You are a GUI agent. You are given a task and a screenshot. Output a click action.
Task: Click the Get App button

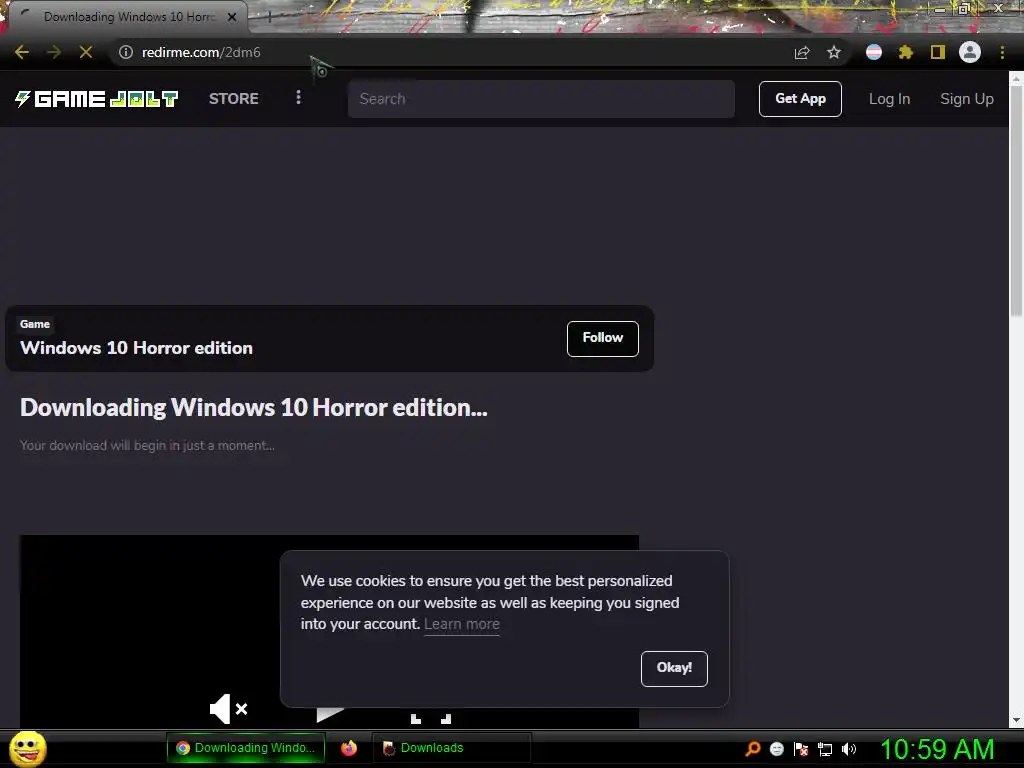coord(800,99)
